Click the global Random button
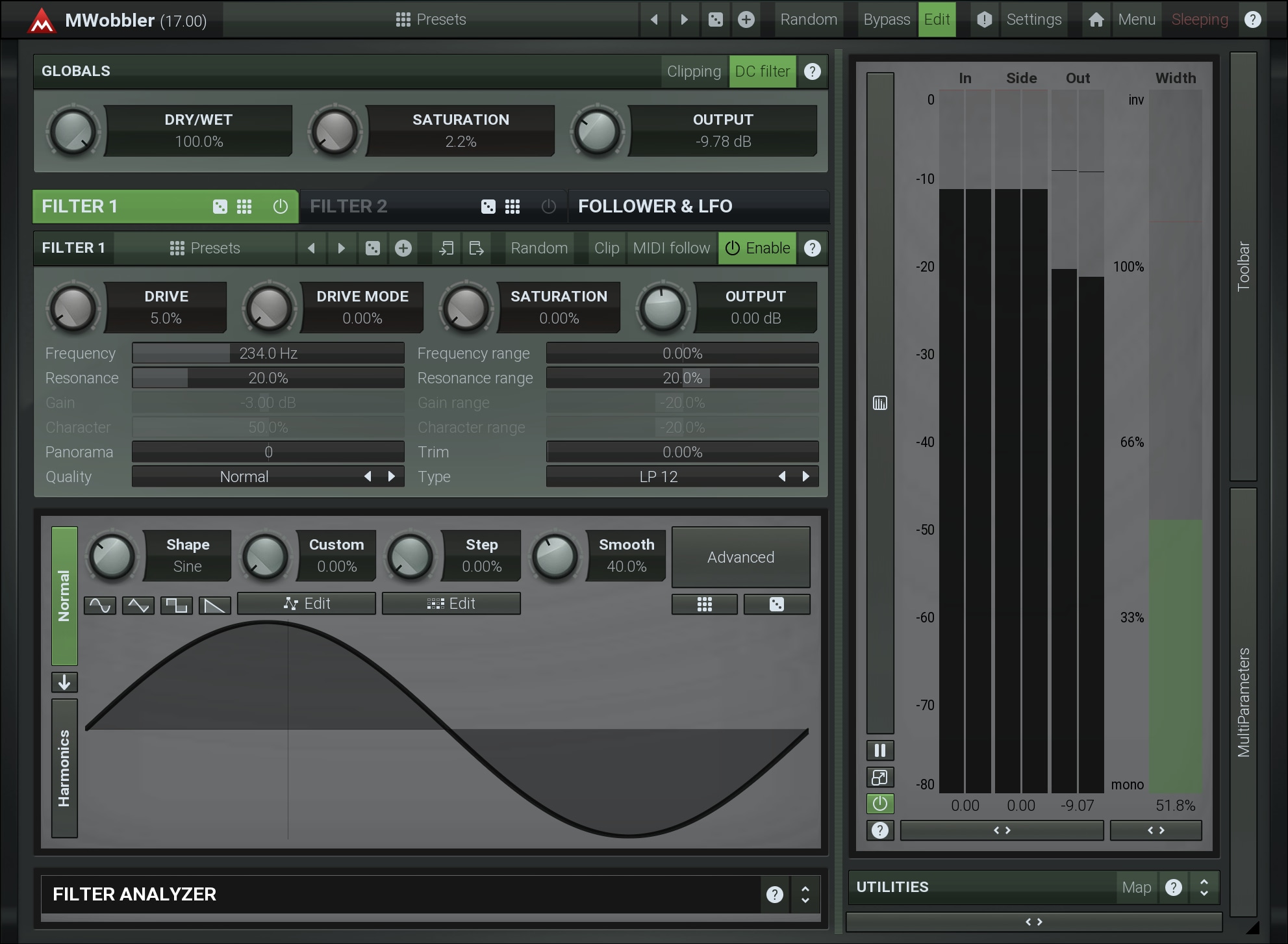Image resolution: width=1288 pixels, height=944 pixels. tap(808, 19)
